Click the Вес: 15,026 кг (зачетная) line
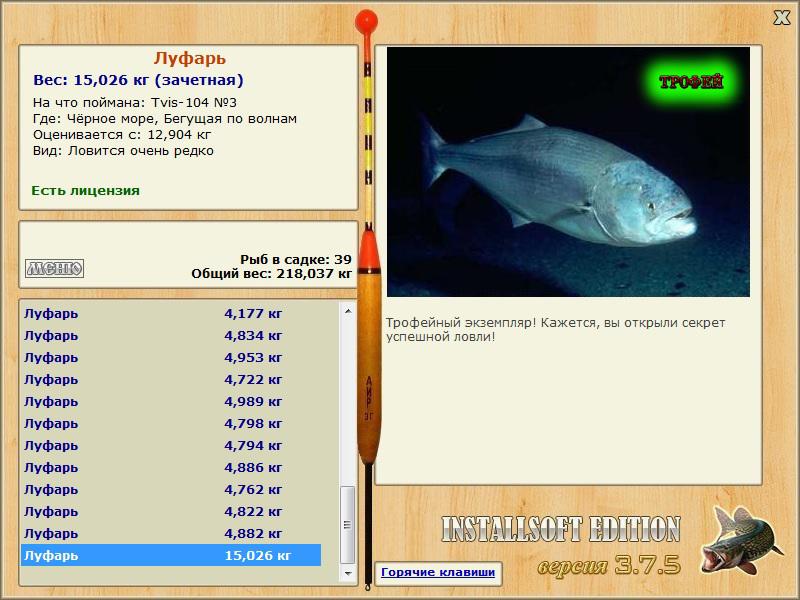The width and height of the screenshot is (800, 600). coord(138,80)
